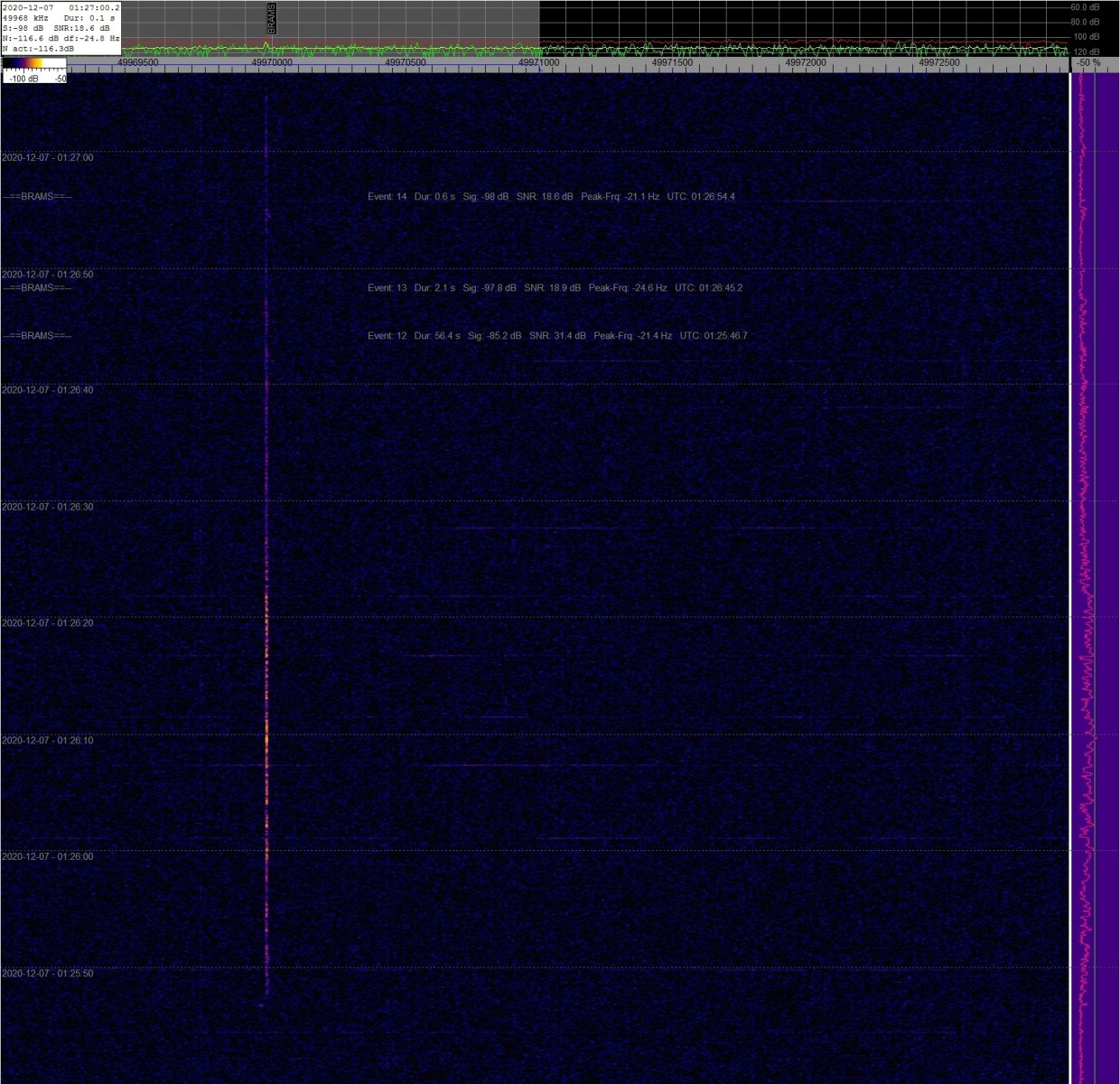Select frequency tick 49971000 on the scale
1120x1084 pixels.
pyautogui.click(x=539, y=63)
